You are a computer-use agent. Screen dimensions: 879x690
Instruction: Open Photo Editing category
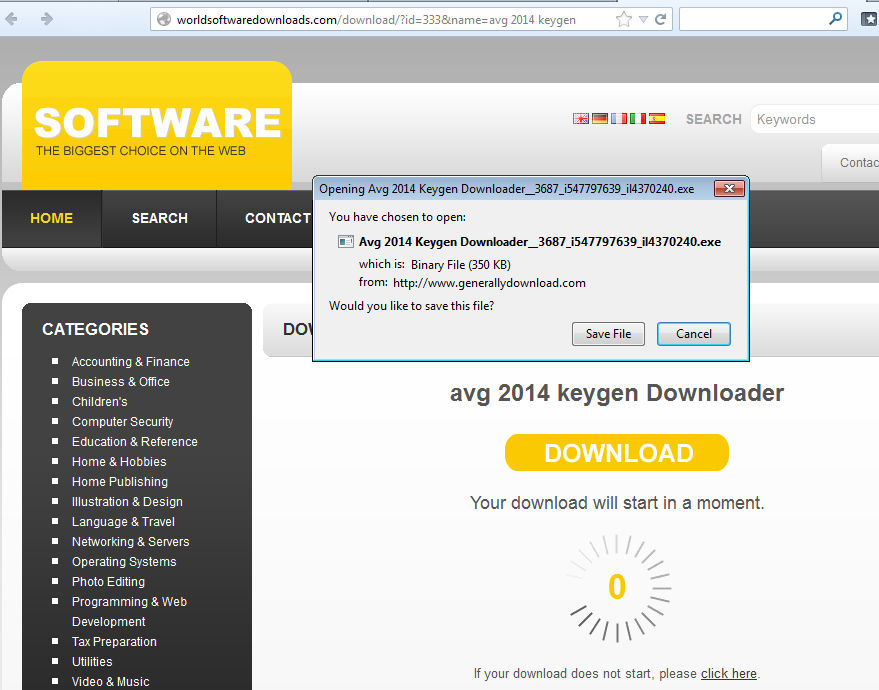108,582
